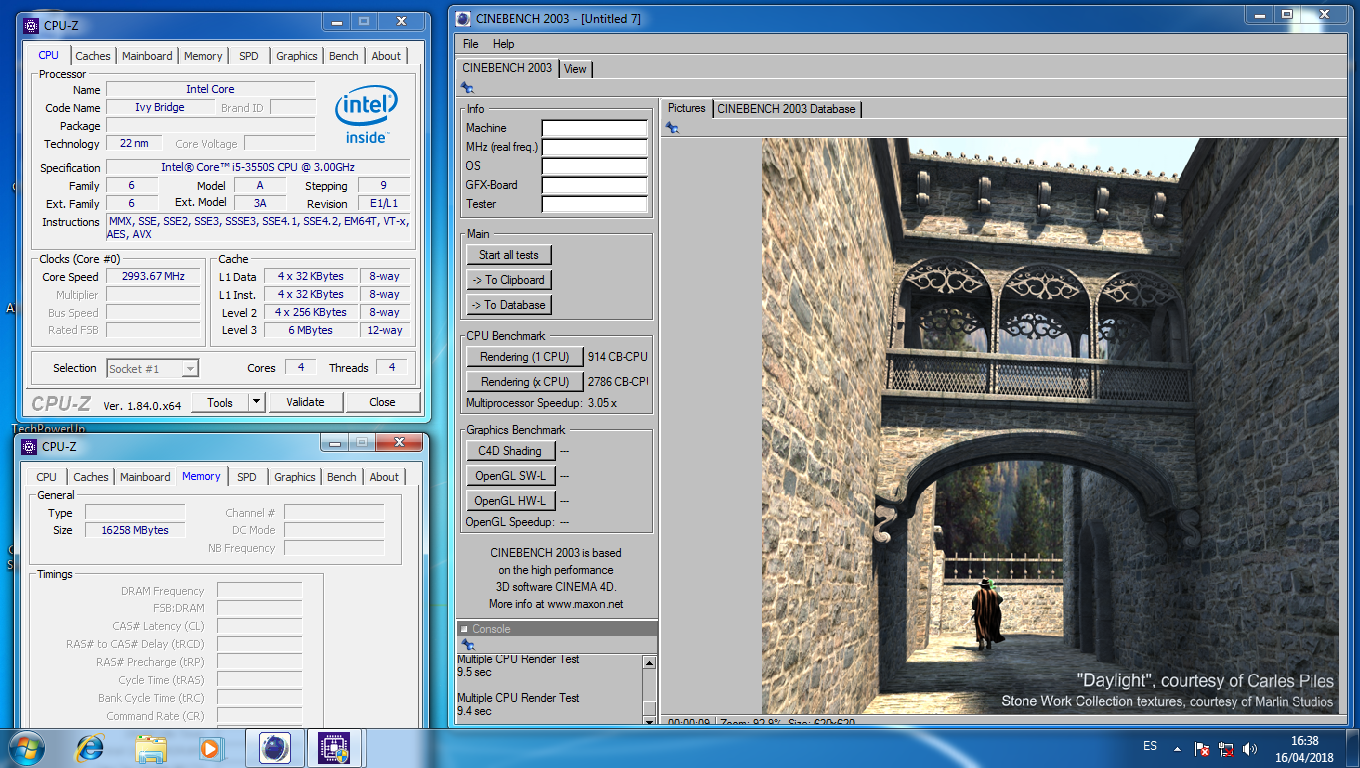
Task: Select the CINEBENCH 2003 main tab
Action: pyautogui.click(x=507, y=68)
